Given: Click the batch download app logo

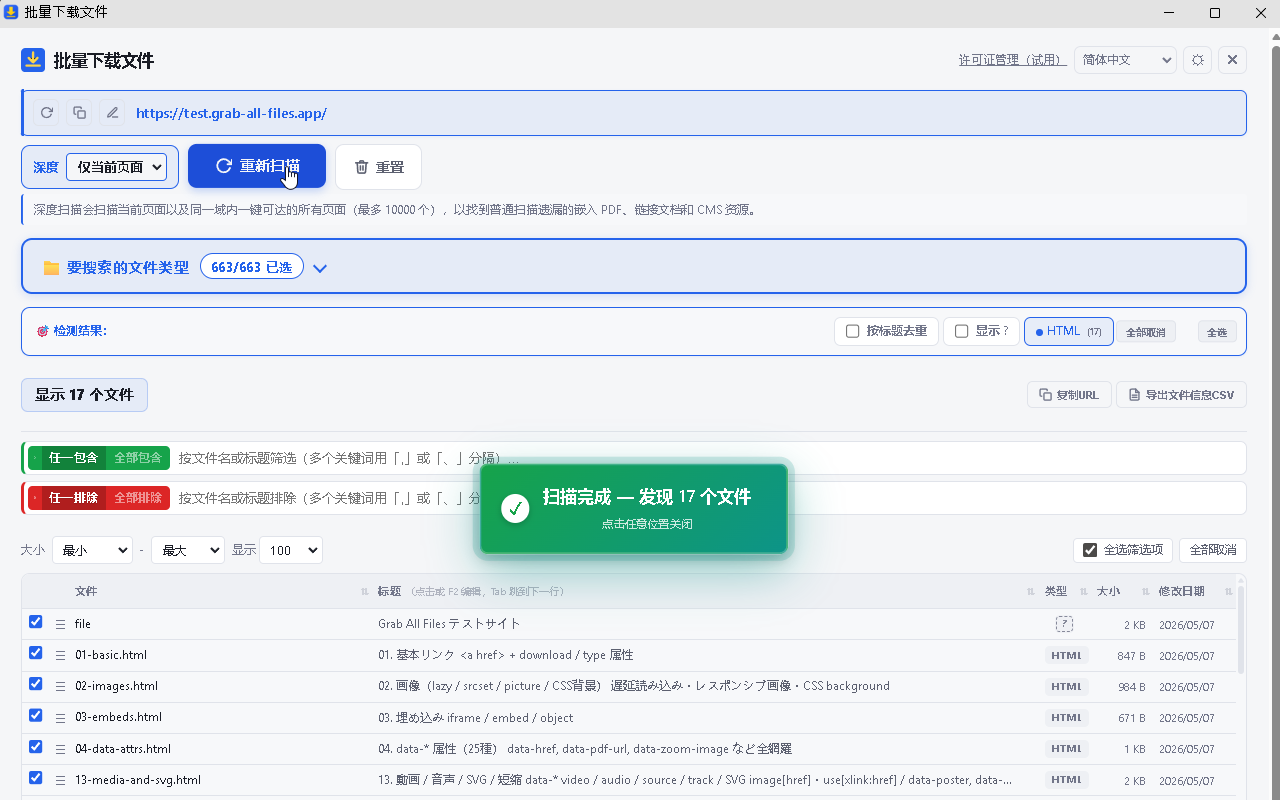Looking at the screenshot, I should (x=33, y=60).
